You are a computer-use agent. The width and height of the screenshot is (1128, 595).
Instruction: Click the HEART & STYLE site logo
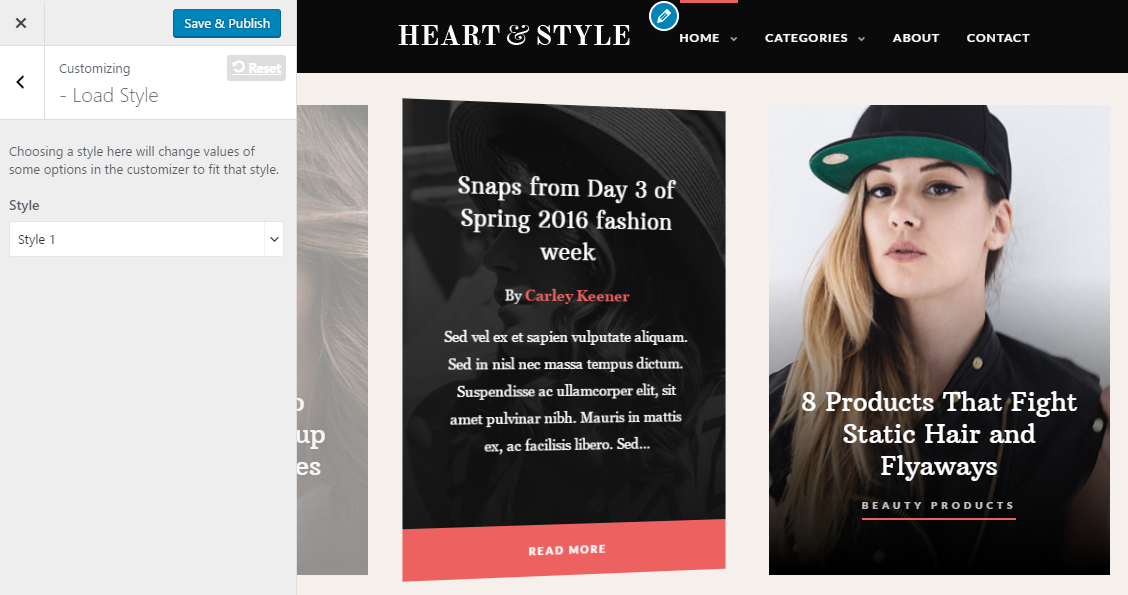click(x=514, y=35)
